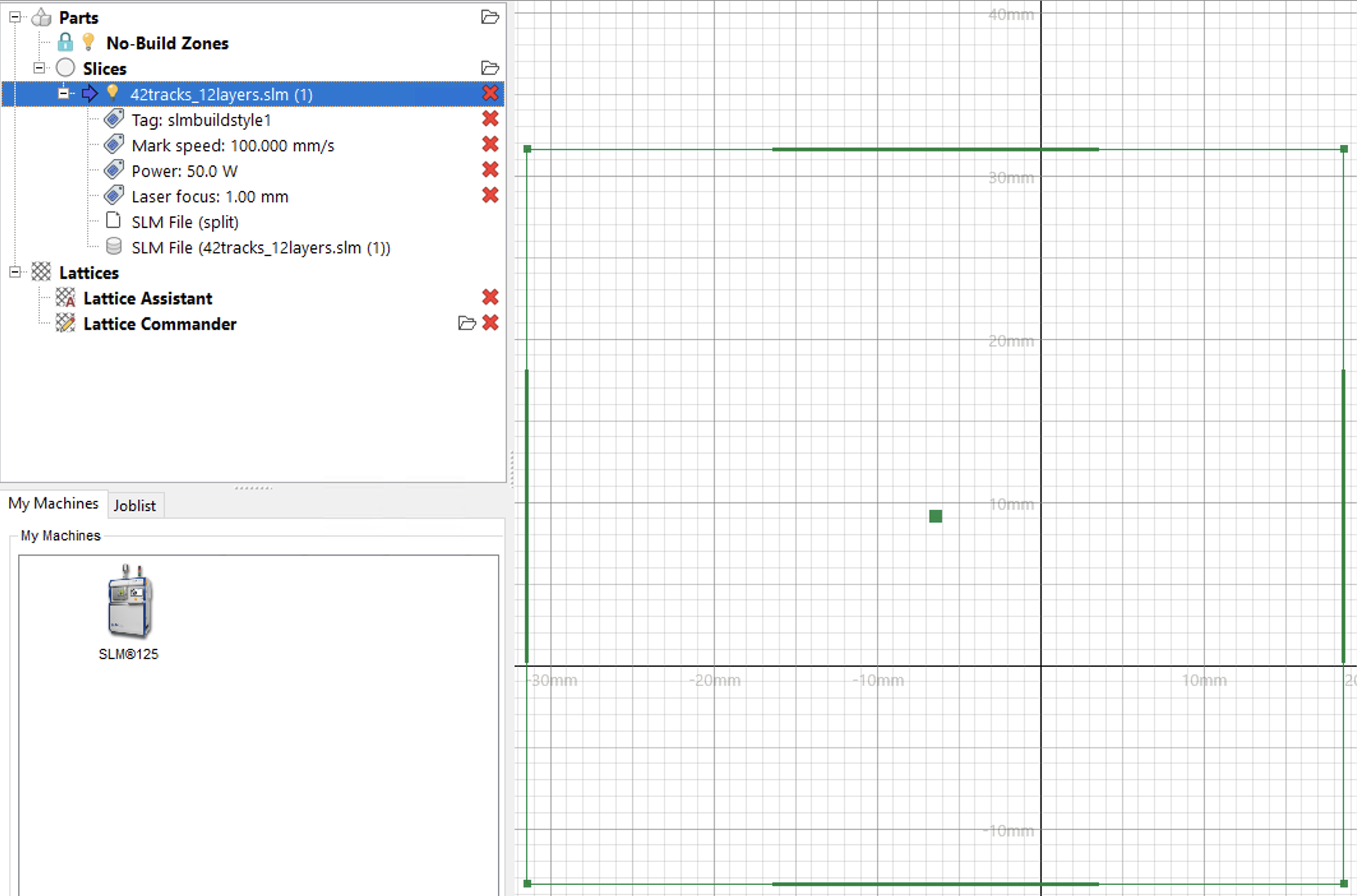The image size is (1357, 896).
Task: Collapse the Parts tree node
Action: (x=14, y=17)
